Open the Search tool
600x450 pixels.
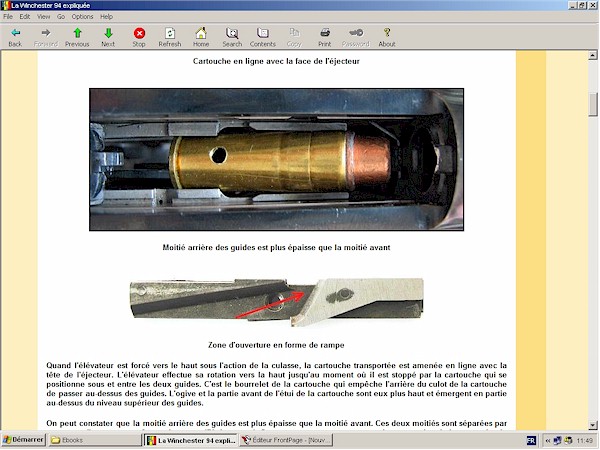232,37
